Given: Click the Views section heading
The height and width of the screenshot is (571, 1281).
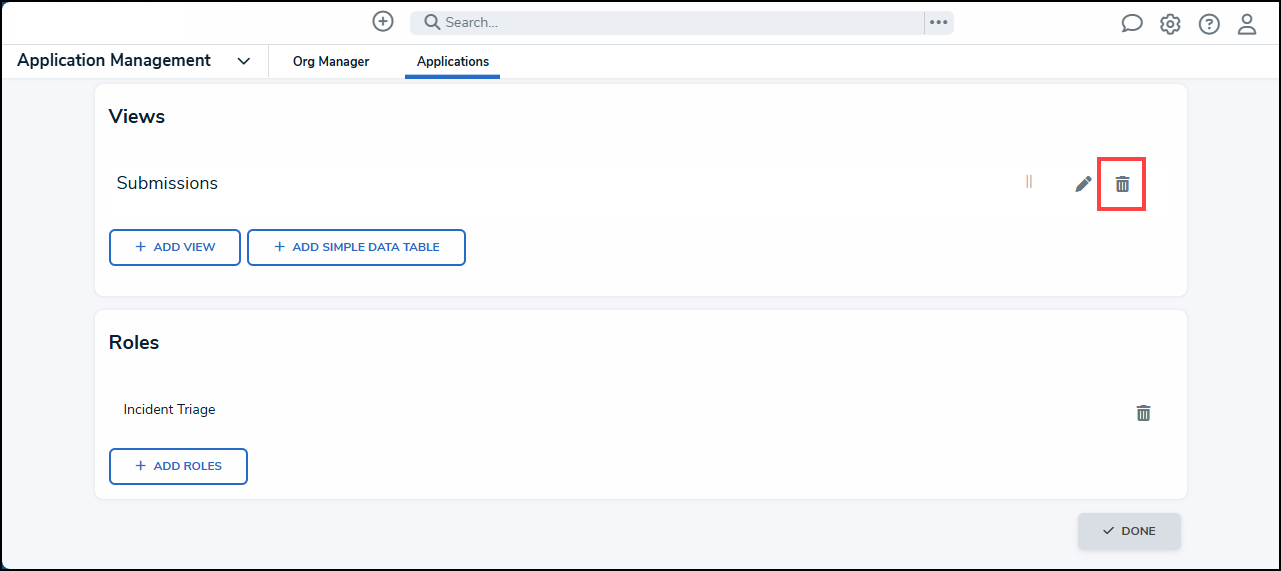Looking at the screenshot, I should (x=137, y=116).
